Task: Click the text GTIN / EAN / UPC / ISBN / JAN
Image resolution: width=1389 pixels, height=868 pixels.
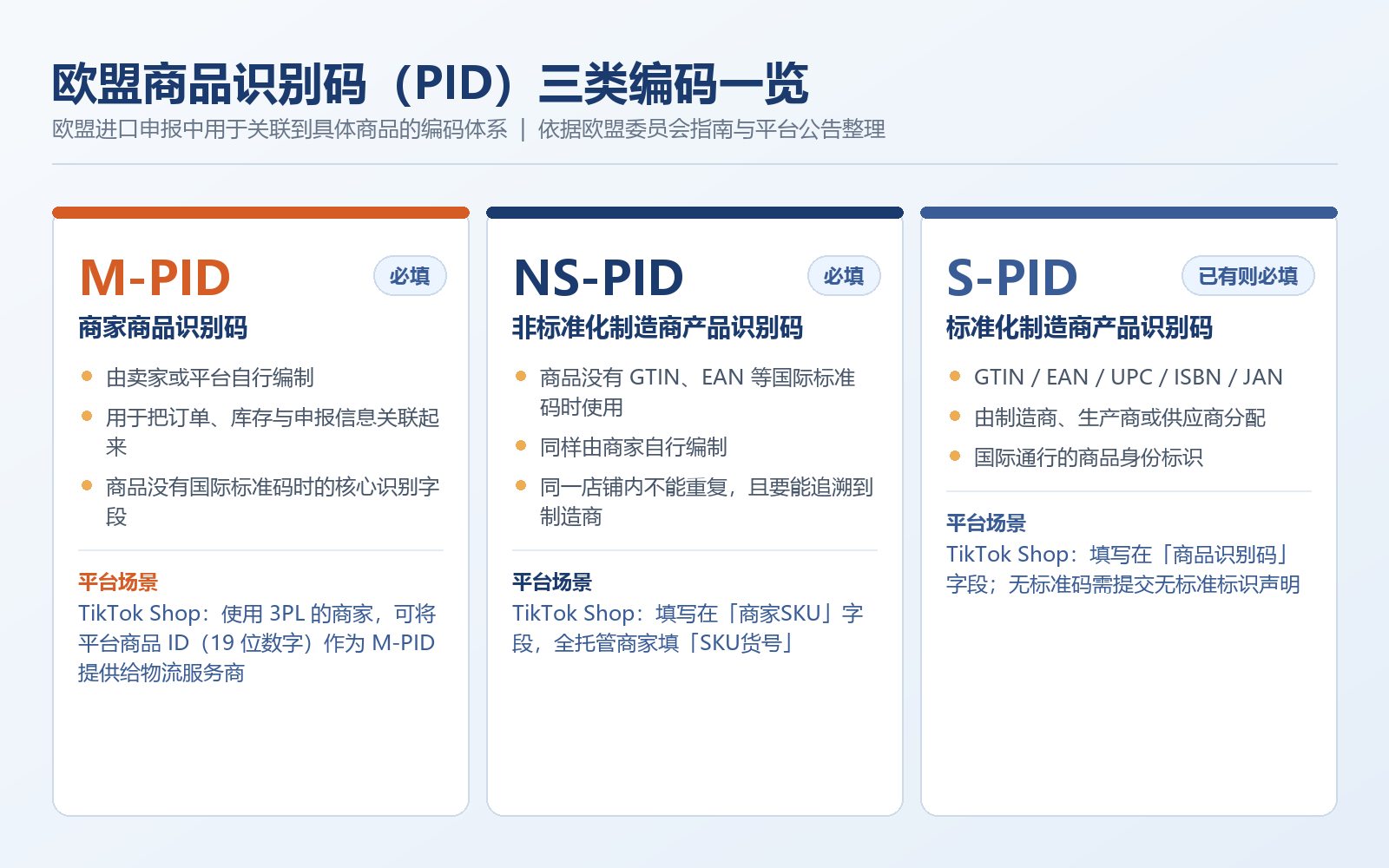Action: point(1129,378)
